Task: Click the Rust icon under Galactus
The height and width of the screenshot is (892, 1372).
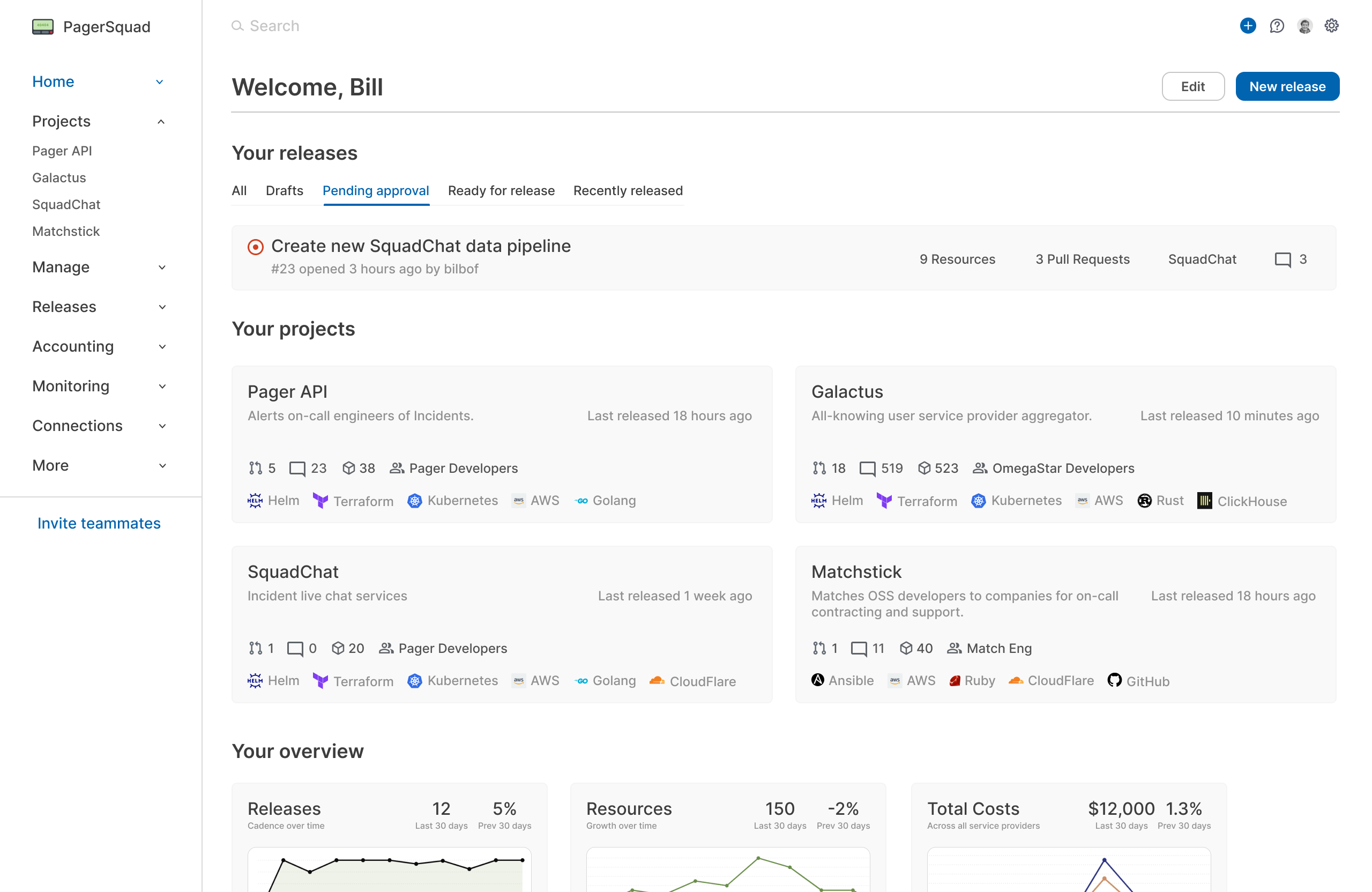Action: 1144,501
